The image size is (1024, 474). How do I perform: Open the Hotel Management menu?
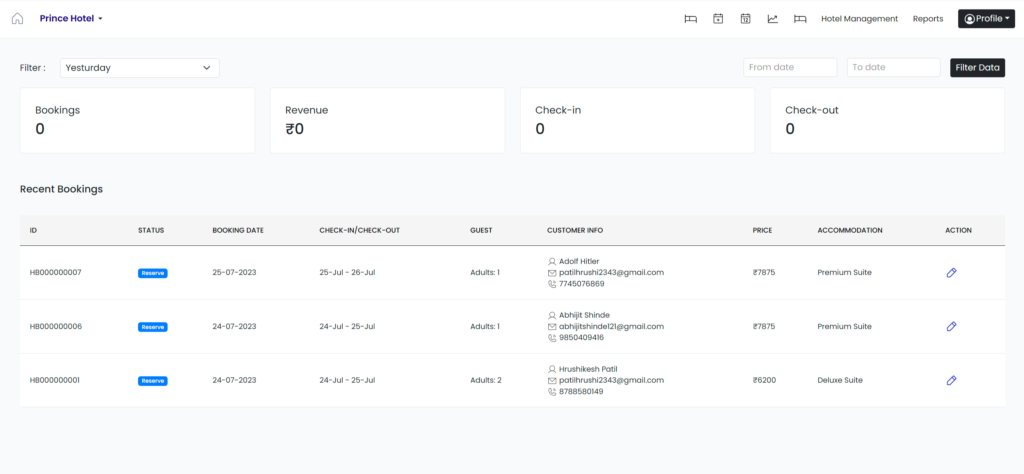pos(859,19)
